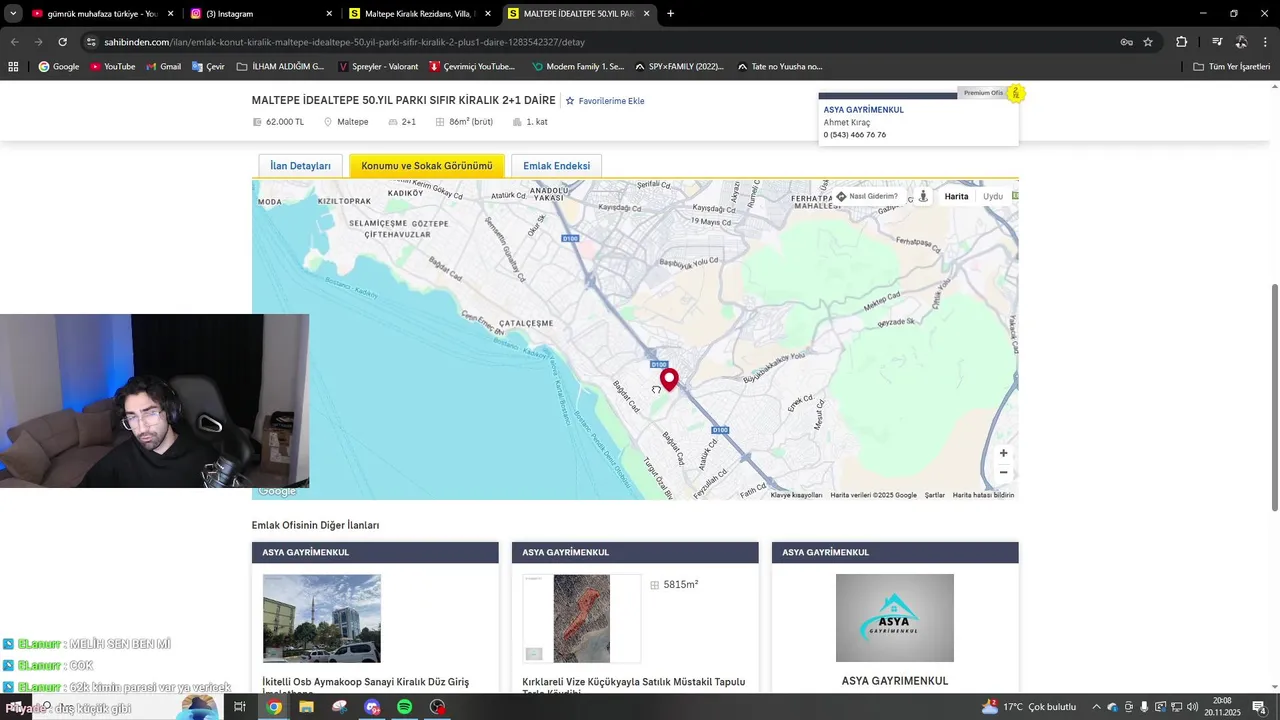
Task: Switch to Maltepe Kiralık Rezidans tab
Action: tap(420, 14)
